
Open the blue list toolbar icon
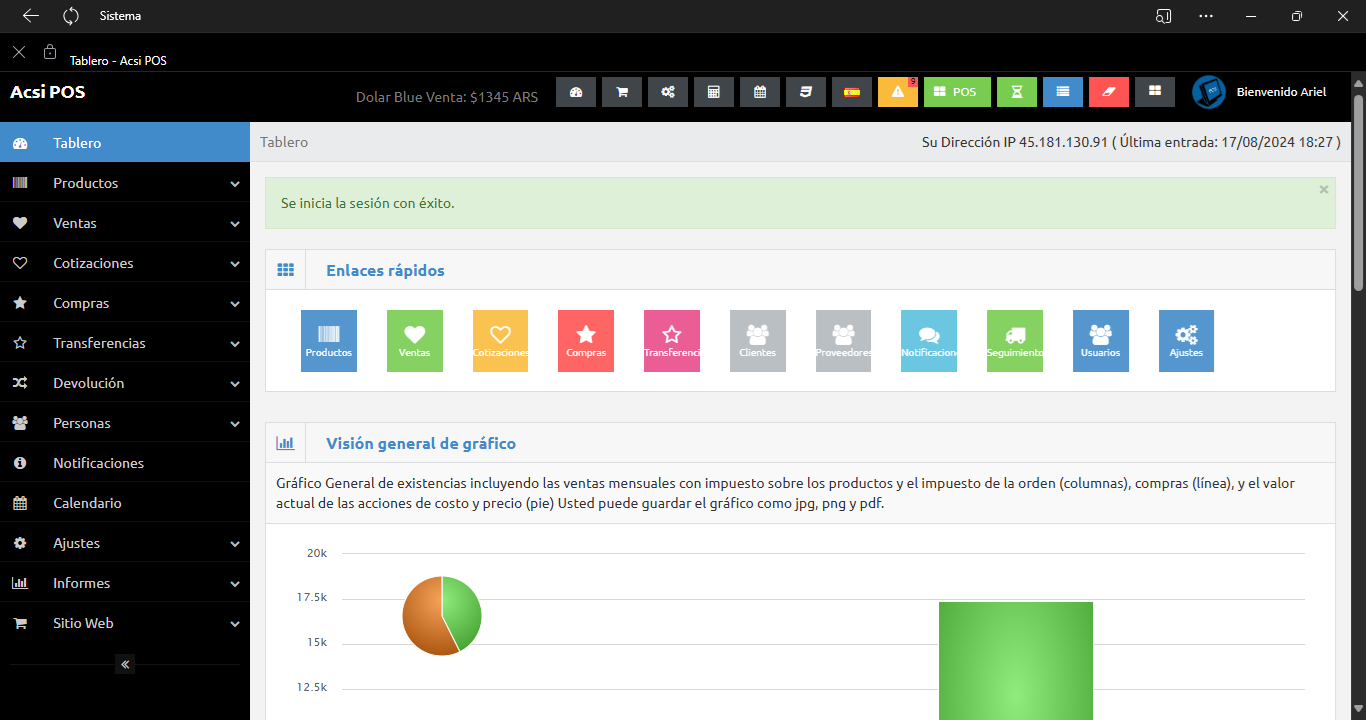tap(1062, 92)
